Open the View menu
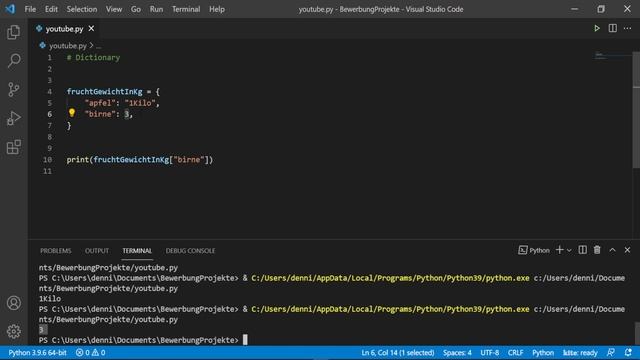Screen dimensions: 640x360 click(x=114, y=9)
